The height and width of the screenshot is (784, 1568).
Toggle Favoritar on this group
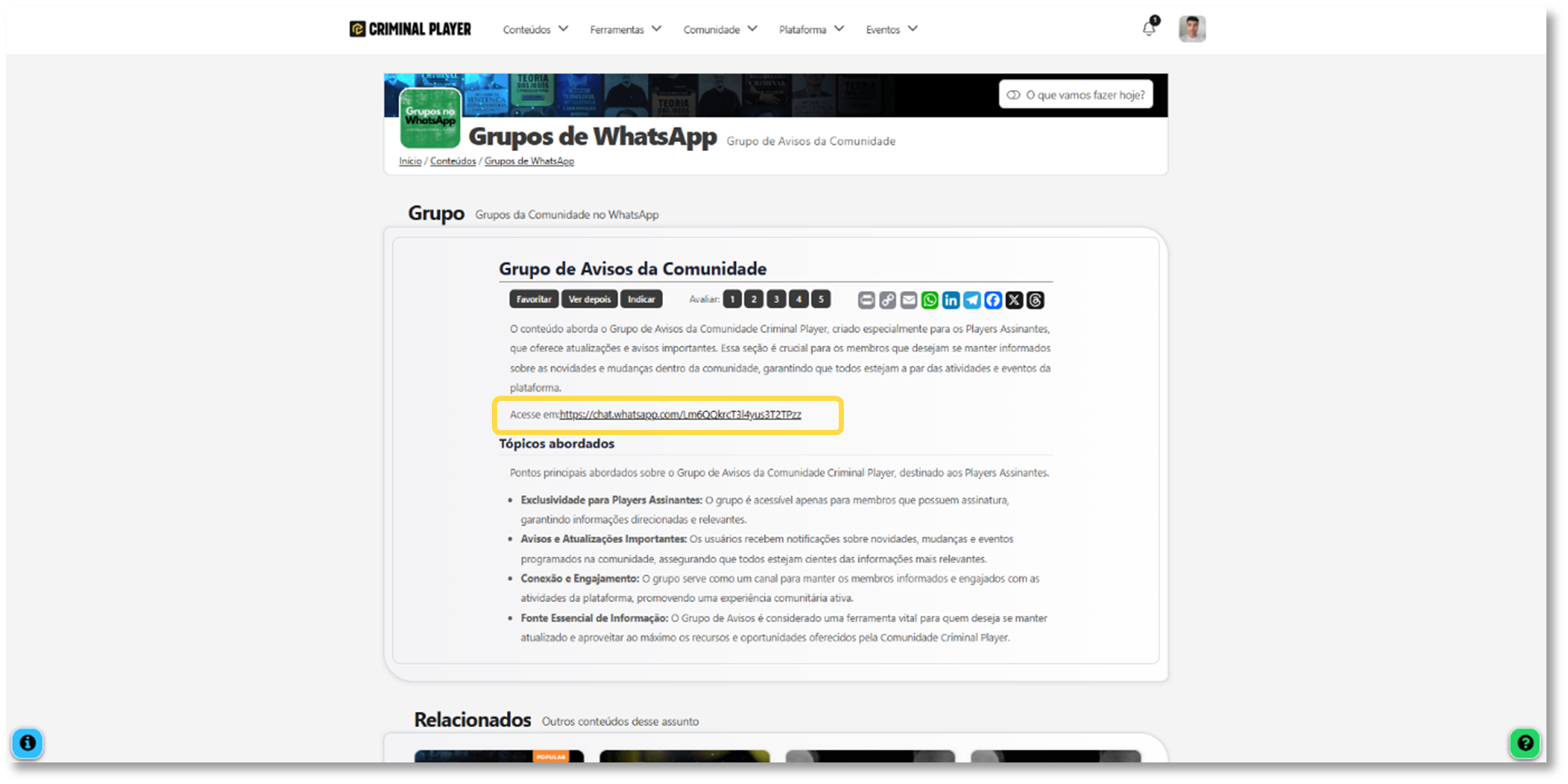(x=533, y=298)
